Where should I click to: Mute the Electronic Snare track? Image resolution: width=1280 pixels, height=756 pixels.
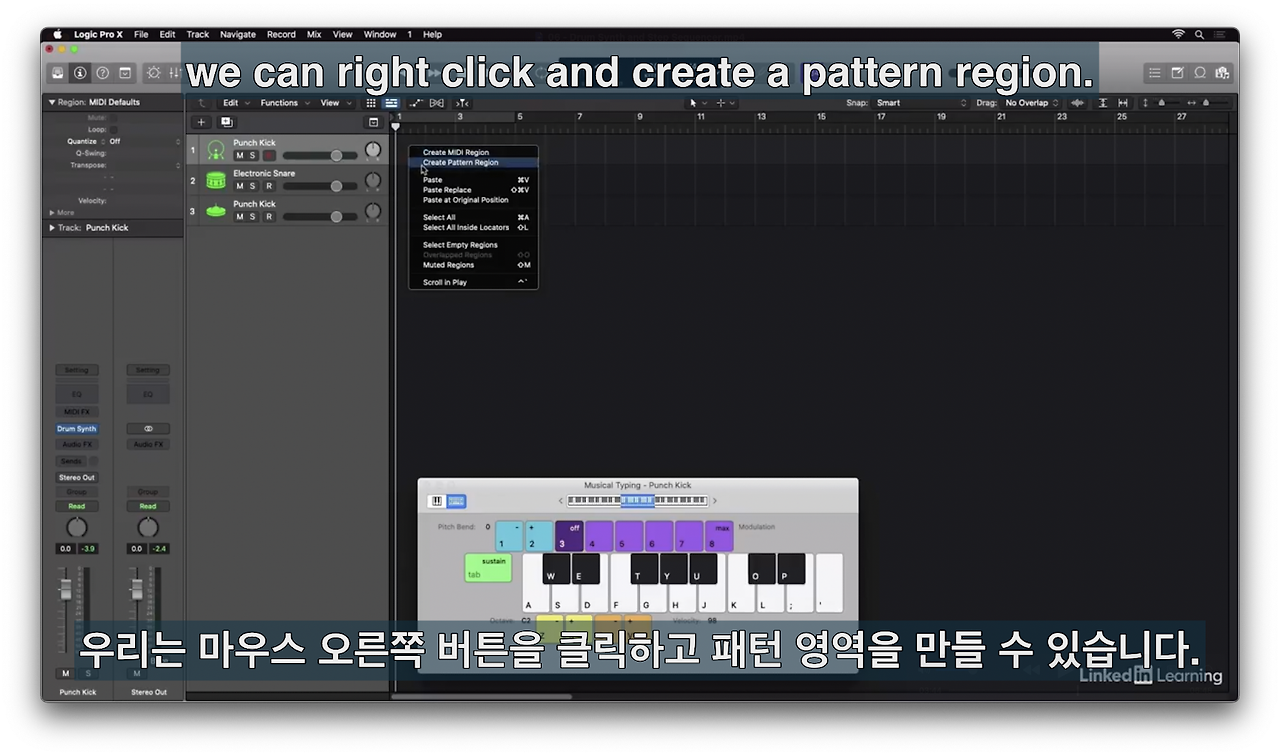[x=239, y=186]
